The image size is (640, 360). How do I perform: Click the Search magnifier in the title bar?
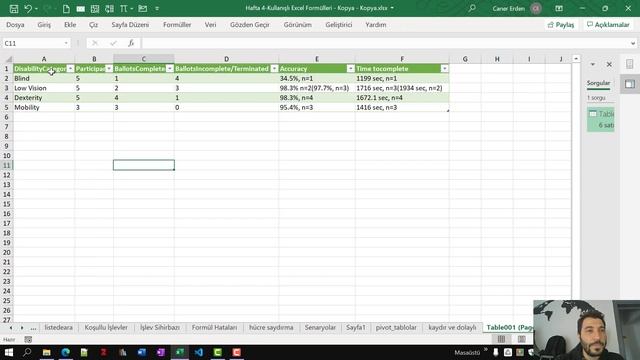(x=472, y=8)
